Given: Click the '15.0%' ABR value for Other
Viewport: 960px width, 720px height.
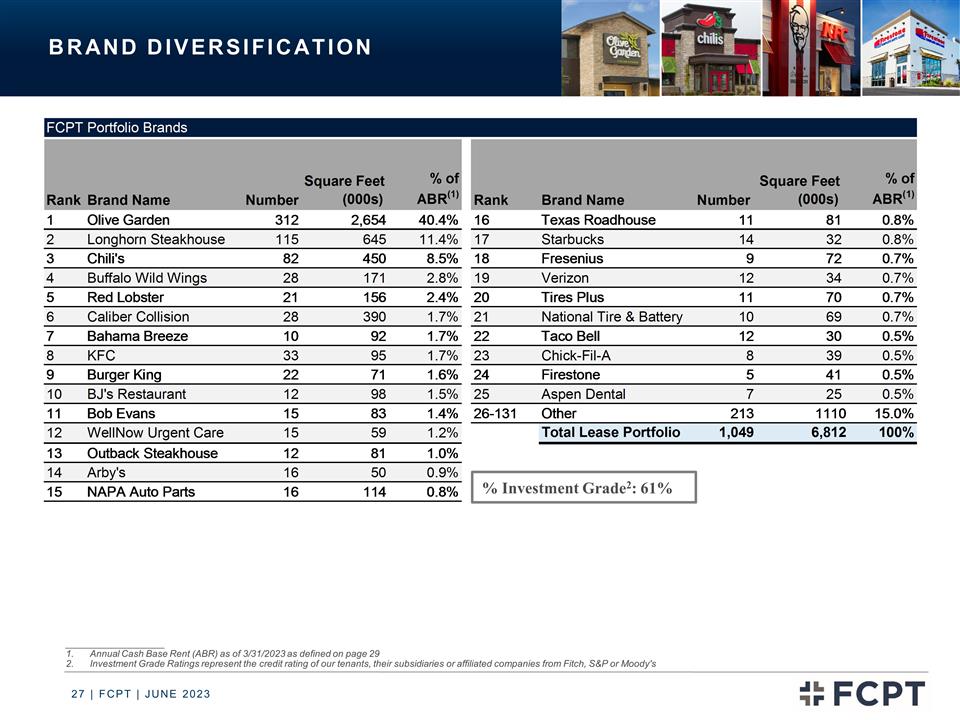Looking at the screenshot, I should click(894, 414).
